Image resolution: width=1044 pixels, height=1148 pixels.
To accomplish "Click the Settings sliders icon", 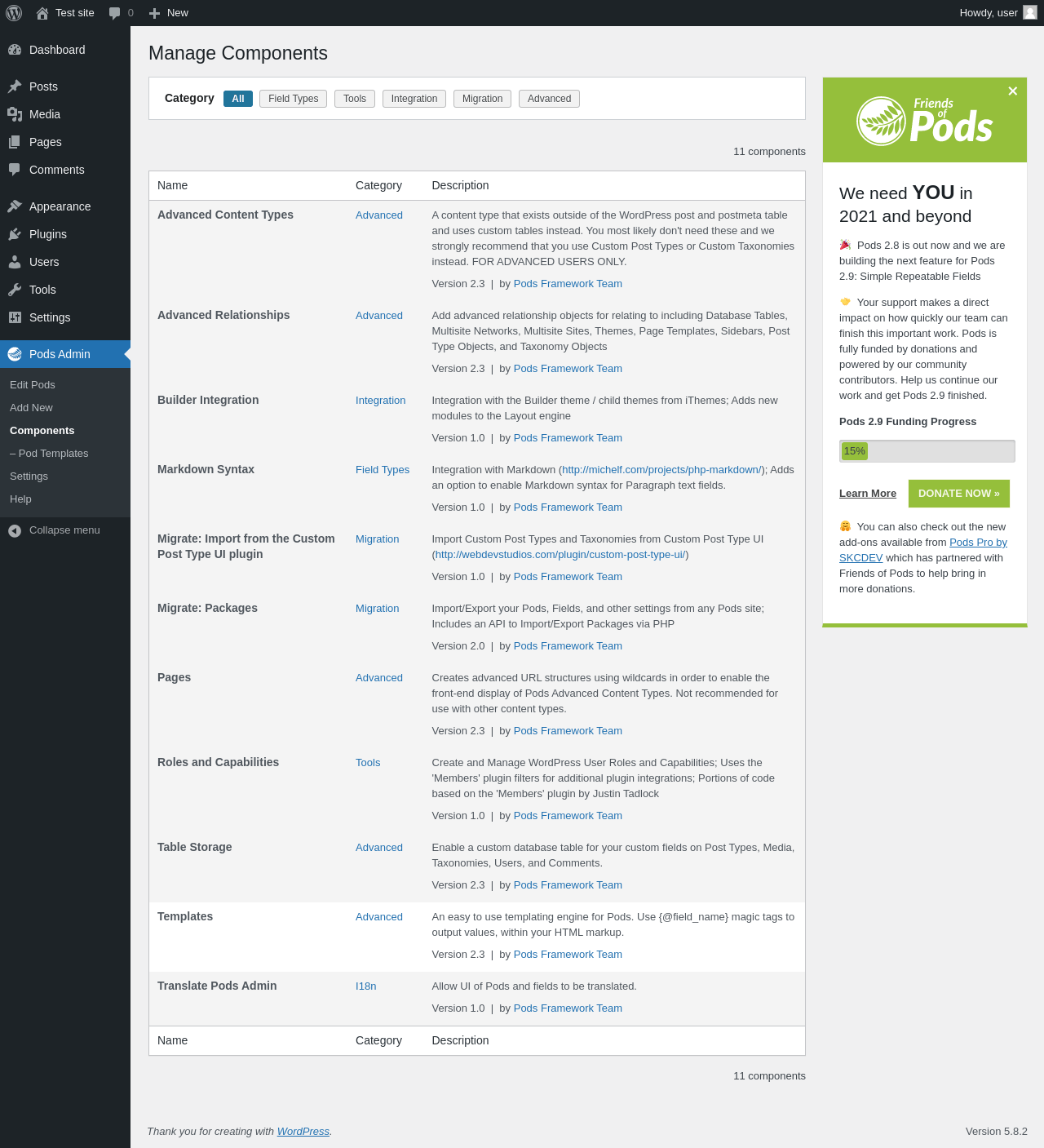I will [x=15, y=317].
